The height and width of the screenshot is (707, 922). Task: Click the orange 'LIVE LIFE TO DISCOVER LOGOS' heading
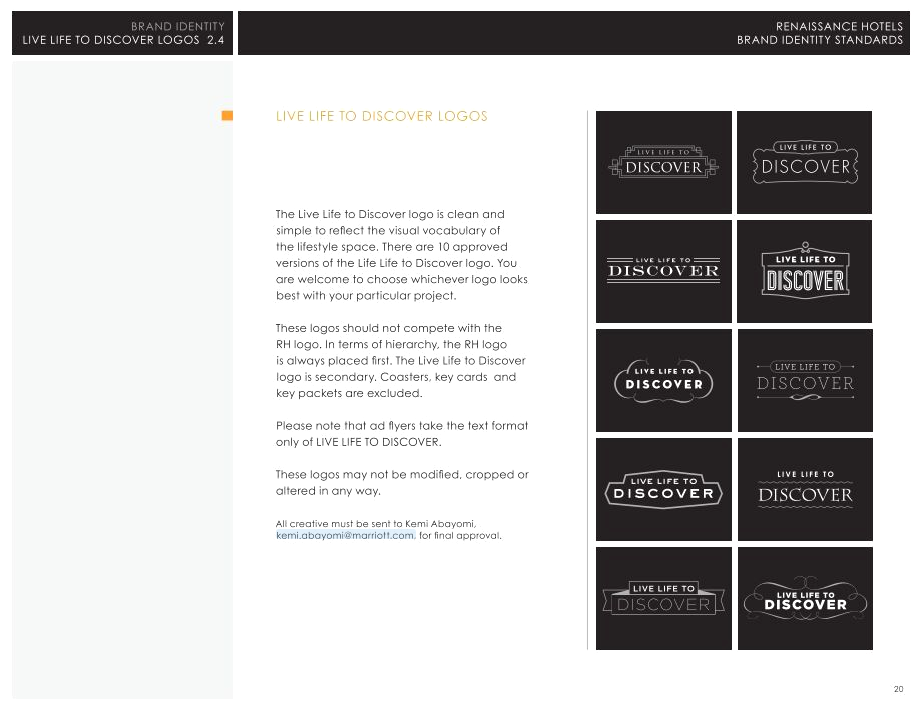click(x=382, y=116)
